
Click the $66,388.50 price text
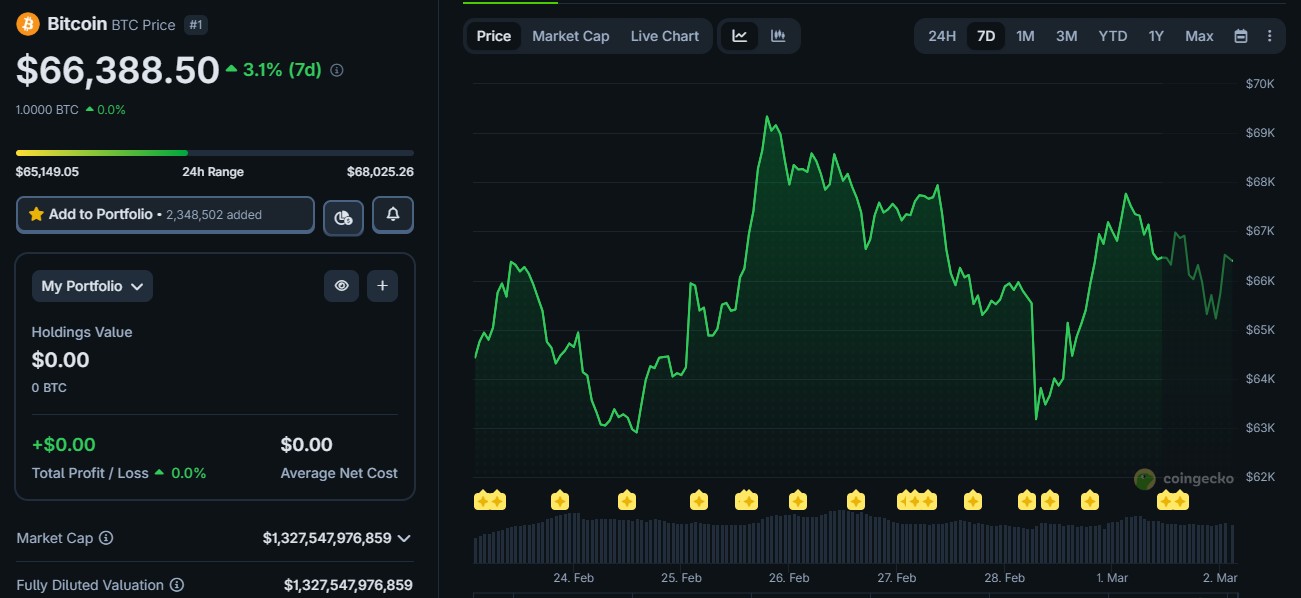(x=118, y=70)
